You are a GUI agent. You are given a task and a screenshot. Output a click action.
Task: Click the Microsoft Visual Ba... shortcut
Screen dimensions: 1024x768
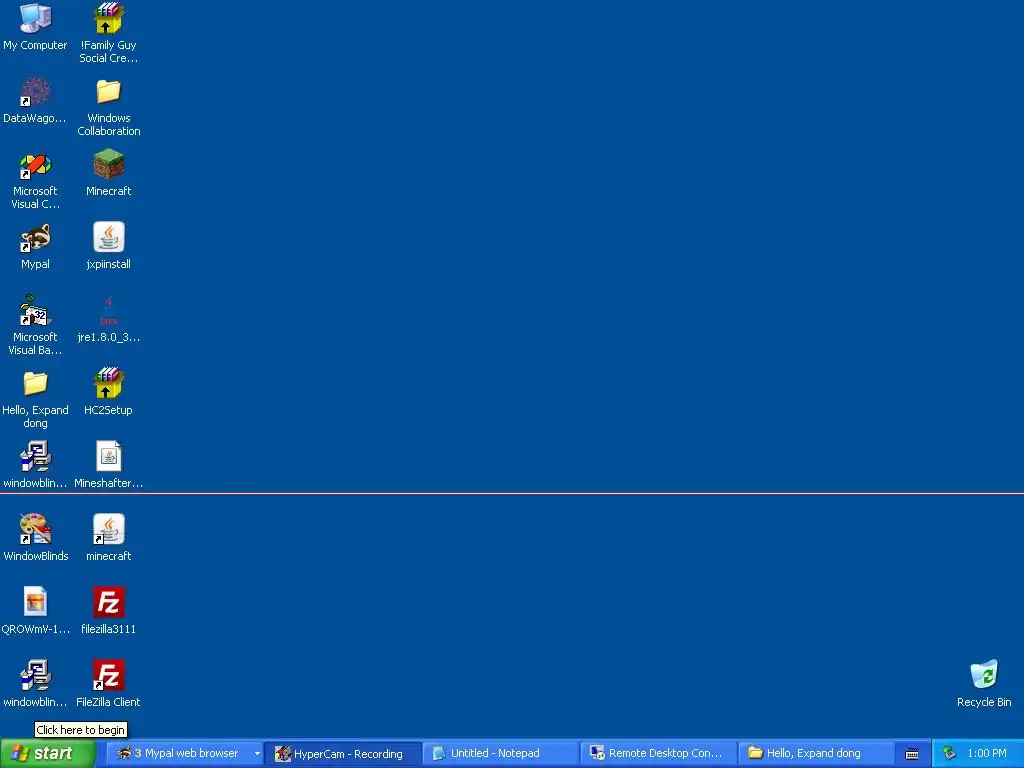pyautogui.click(x=35, y=311)
